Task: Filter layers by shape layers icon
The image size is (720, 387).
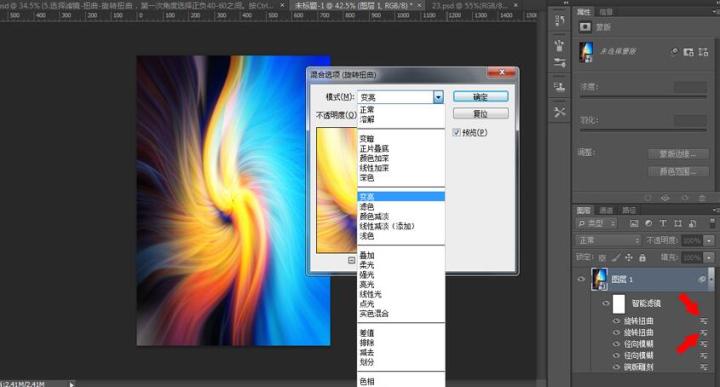Action: click(678, 224)
